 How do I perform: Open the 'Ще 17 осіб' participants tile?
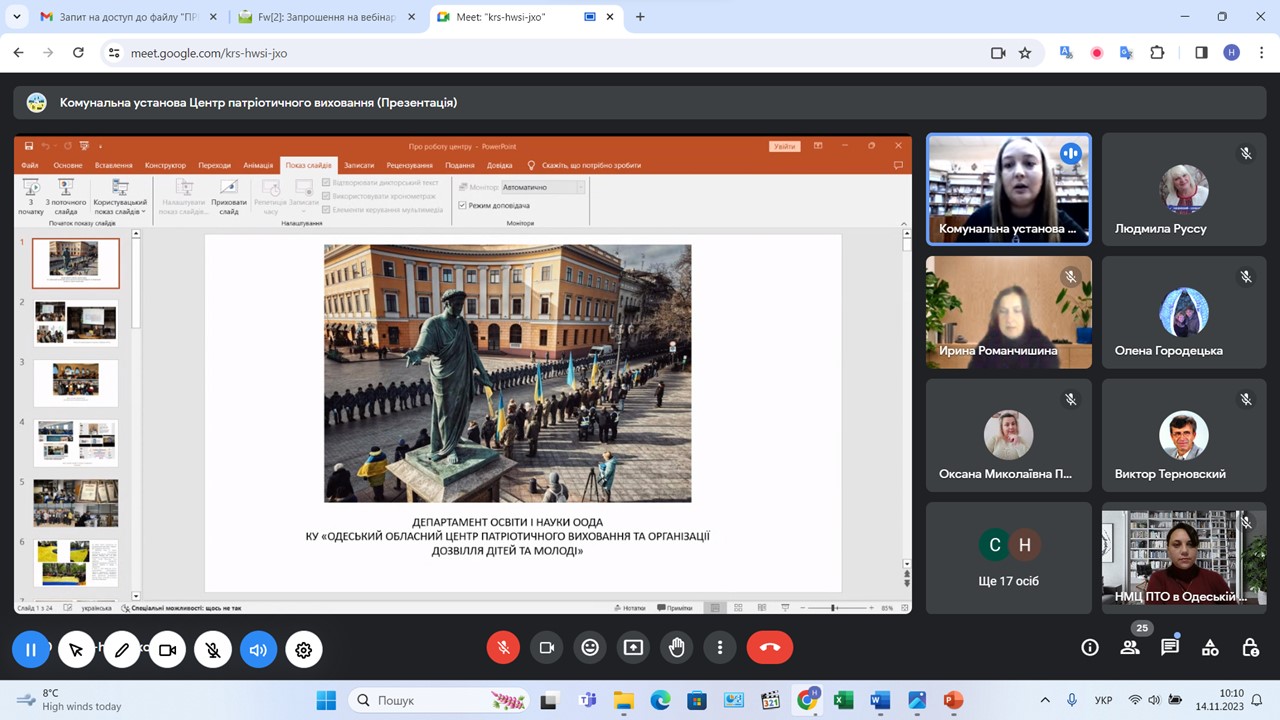pos(1008,558)
